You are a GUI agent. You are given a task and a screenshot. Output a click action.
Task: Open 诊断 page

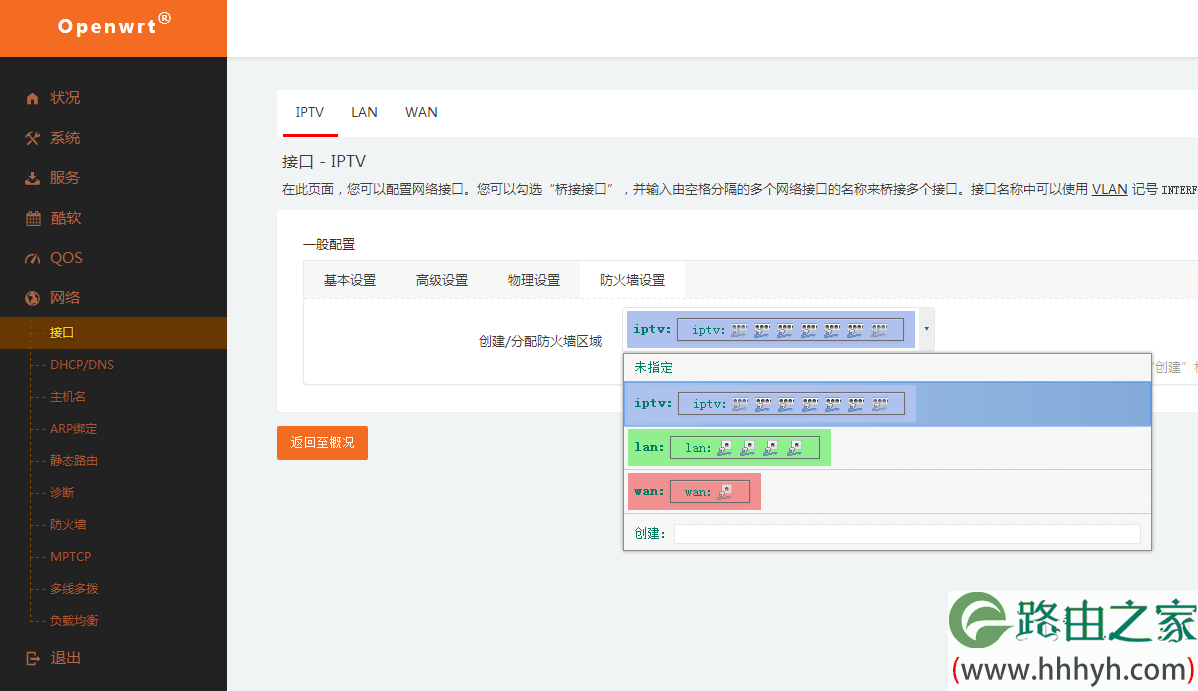[x=62, y=493]
